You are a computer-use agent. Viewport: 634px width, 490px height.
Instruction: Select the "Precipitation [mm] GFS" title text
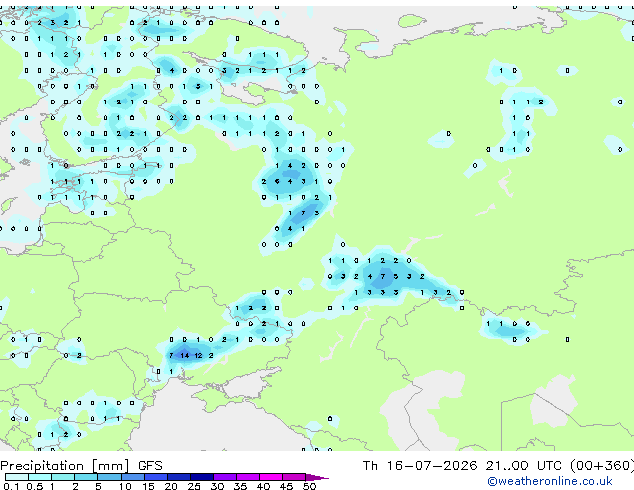pyautogui.click(x=81, y=466)
